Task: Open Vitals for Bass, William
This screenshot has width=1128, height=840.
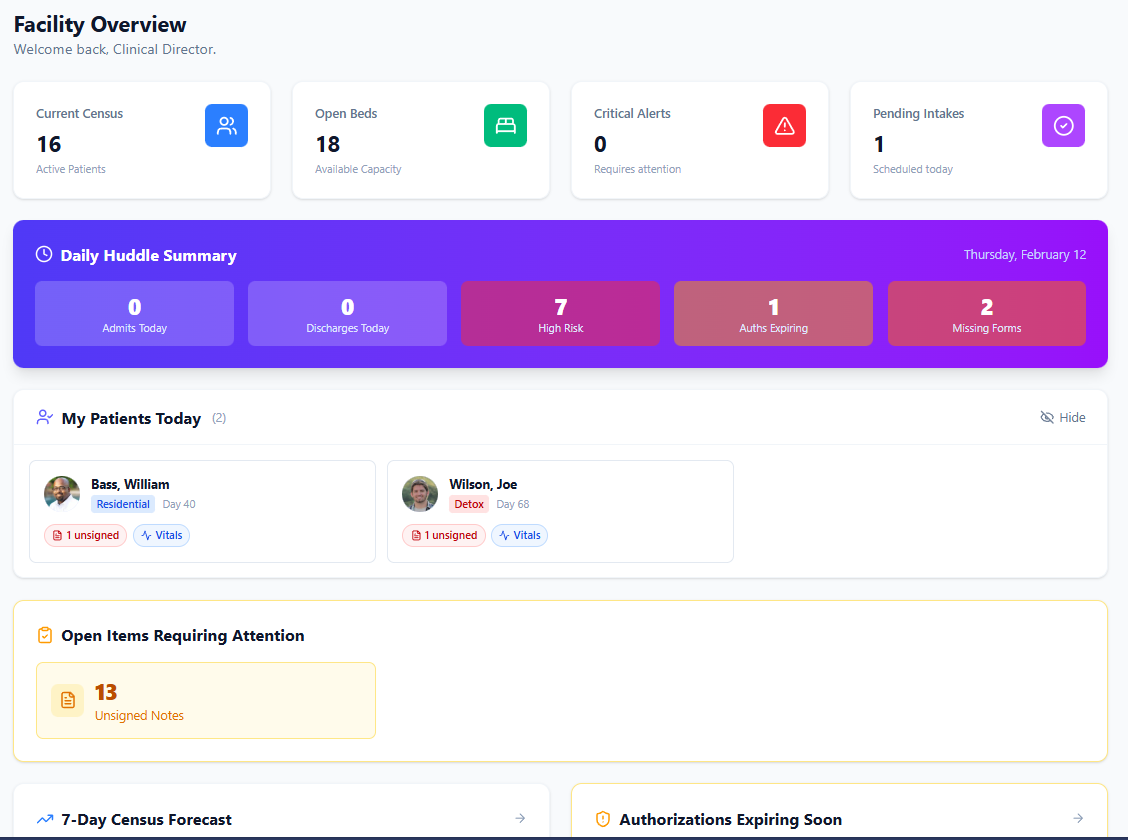Action: (x=161, y=535)
